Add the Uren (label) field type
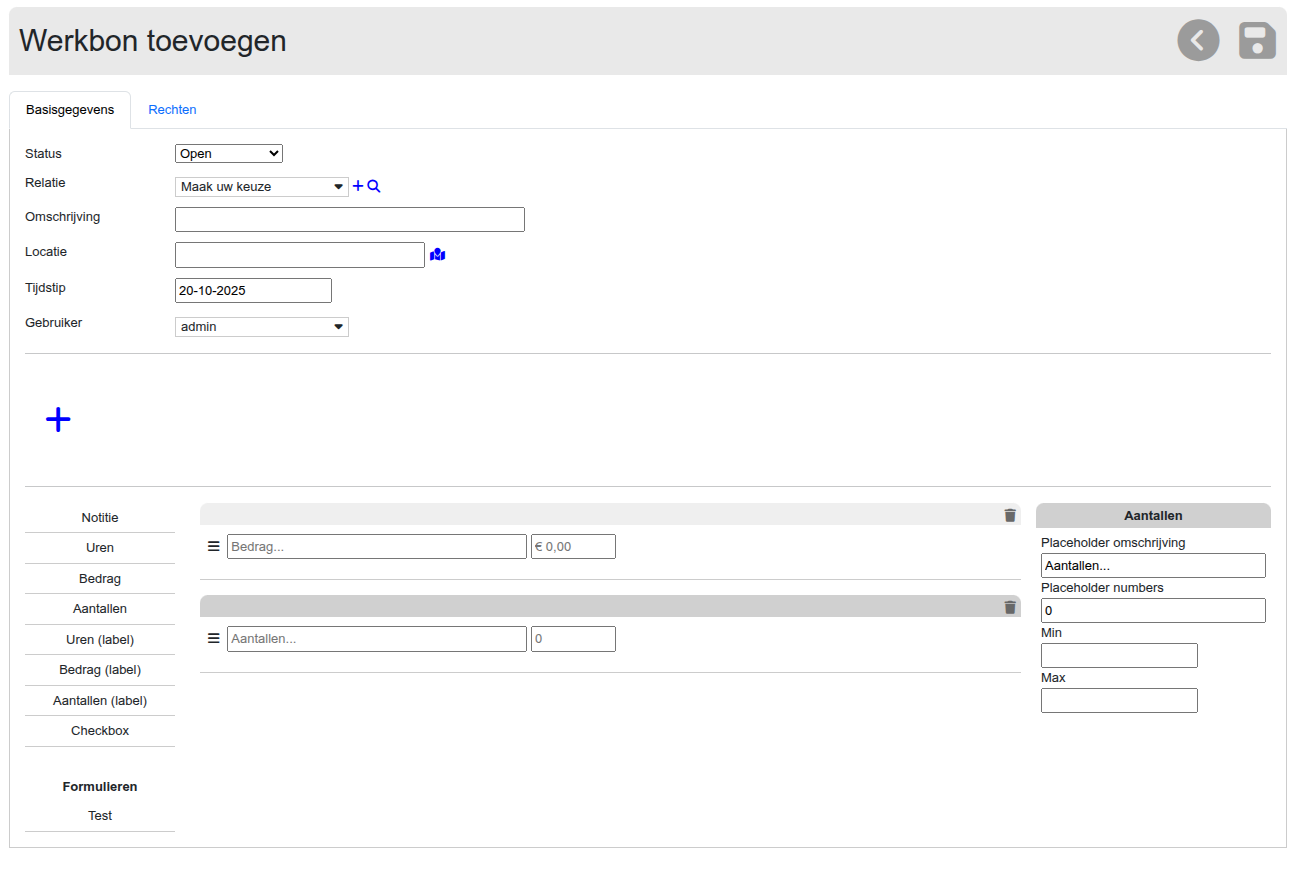Viewport: 1295px width, 869px height. [100, 640]
